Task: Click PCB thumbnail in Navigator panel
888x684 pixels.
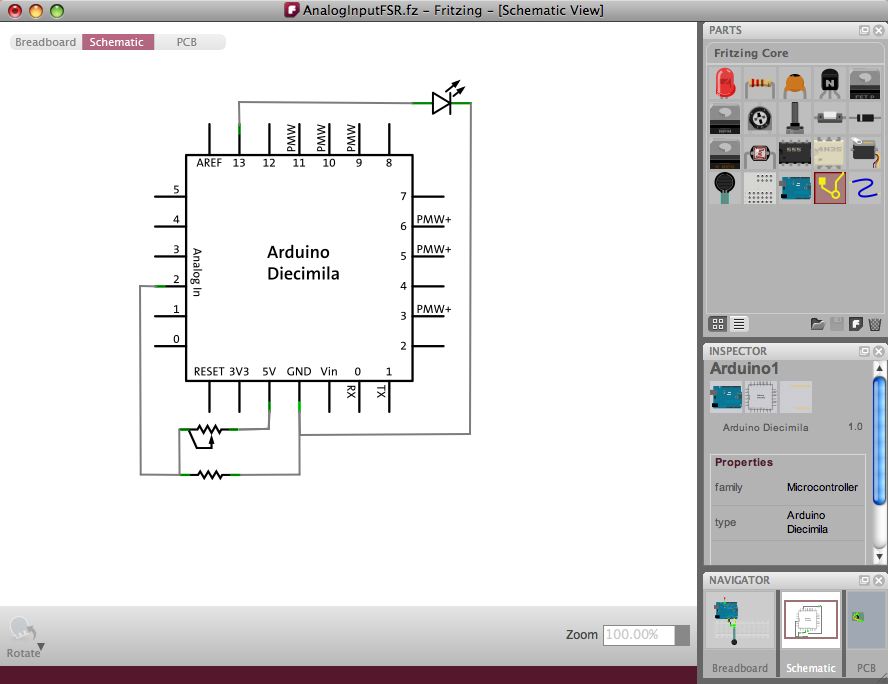Action: 865,625
